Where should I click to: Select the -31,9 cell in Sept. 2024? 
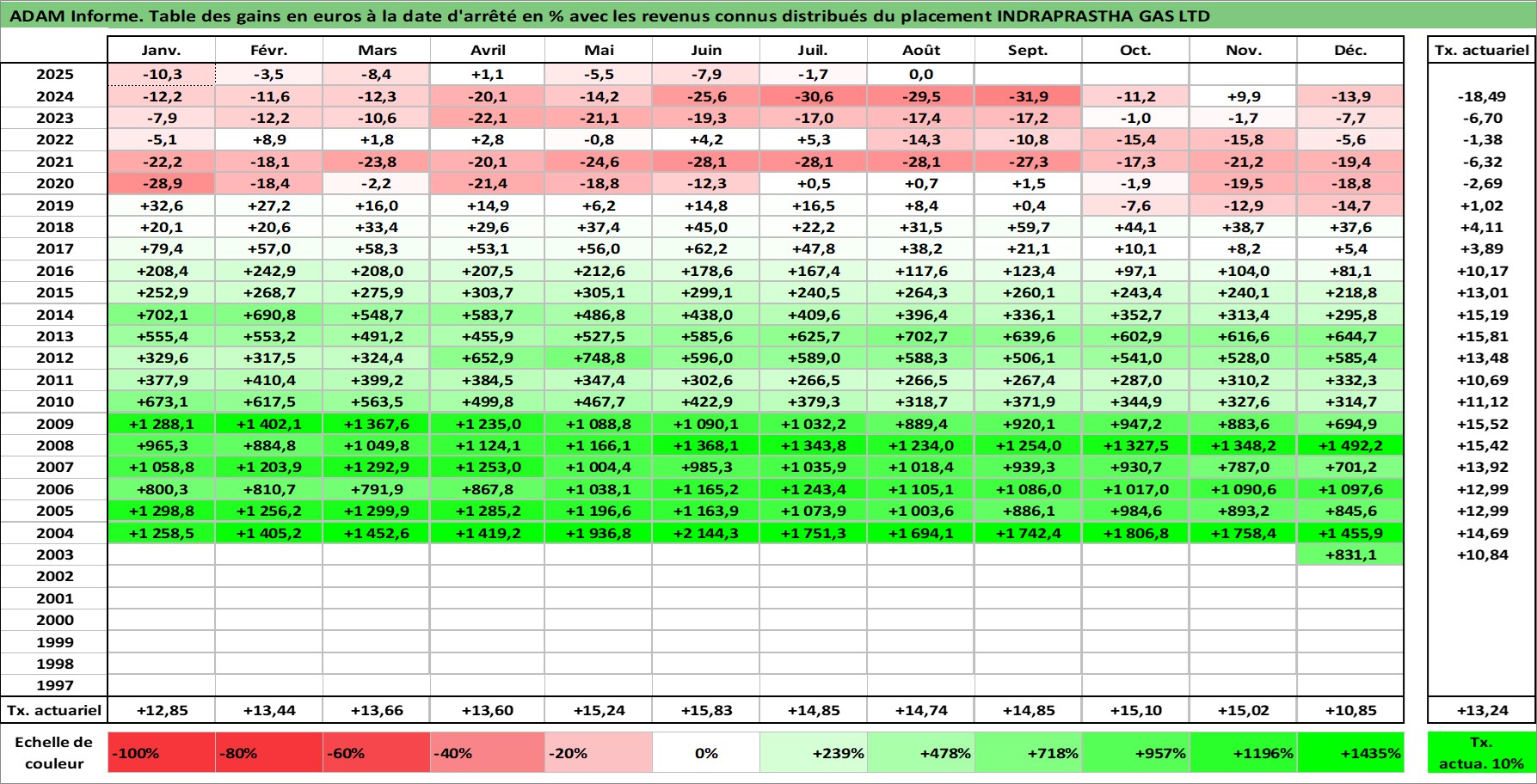click(x=1028, y=96)
